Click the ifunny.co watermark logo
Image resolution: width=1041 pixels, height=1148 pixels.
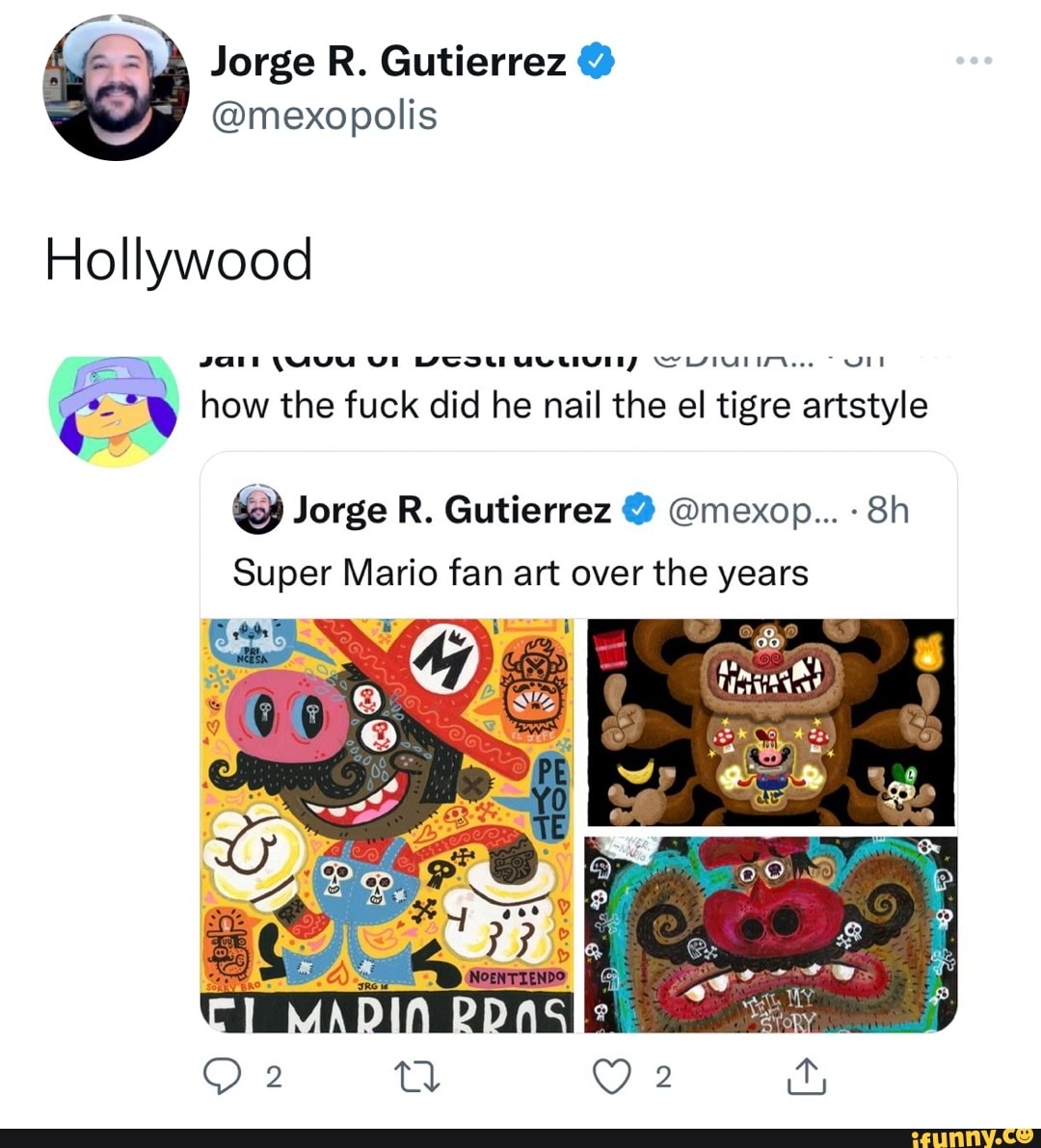tap(975, 1135)
